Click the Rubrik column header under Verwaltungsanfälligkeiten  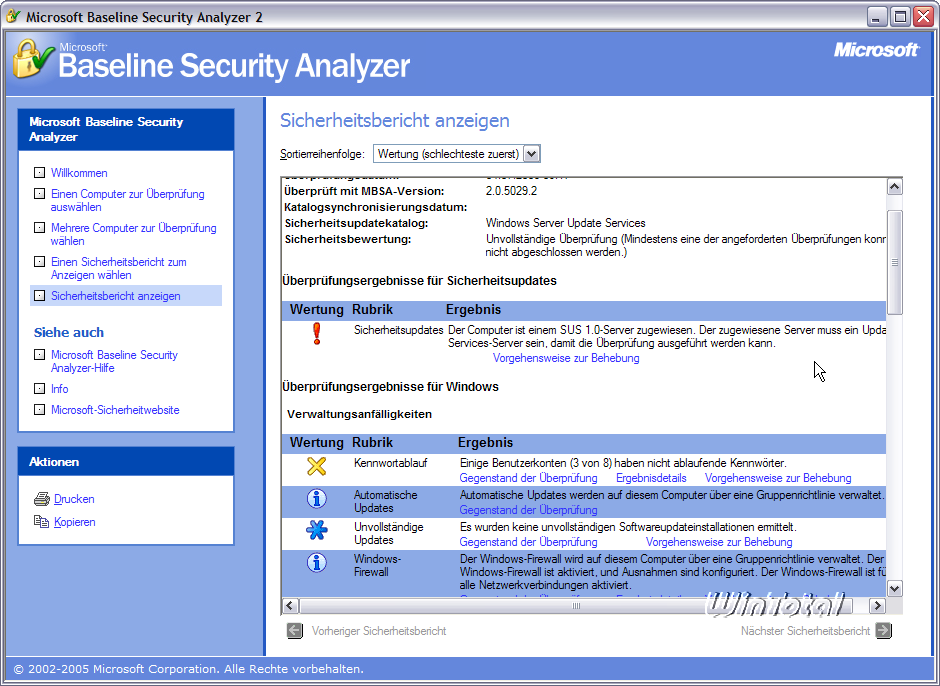[x=372, y=443]
